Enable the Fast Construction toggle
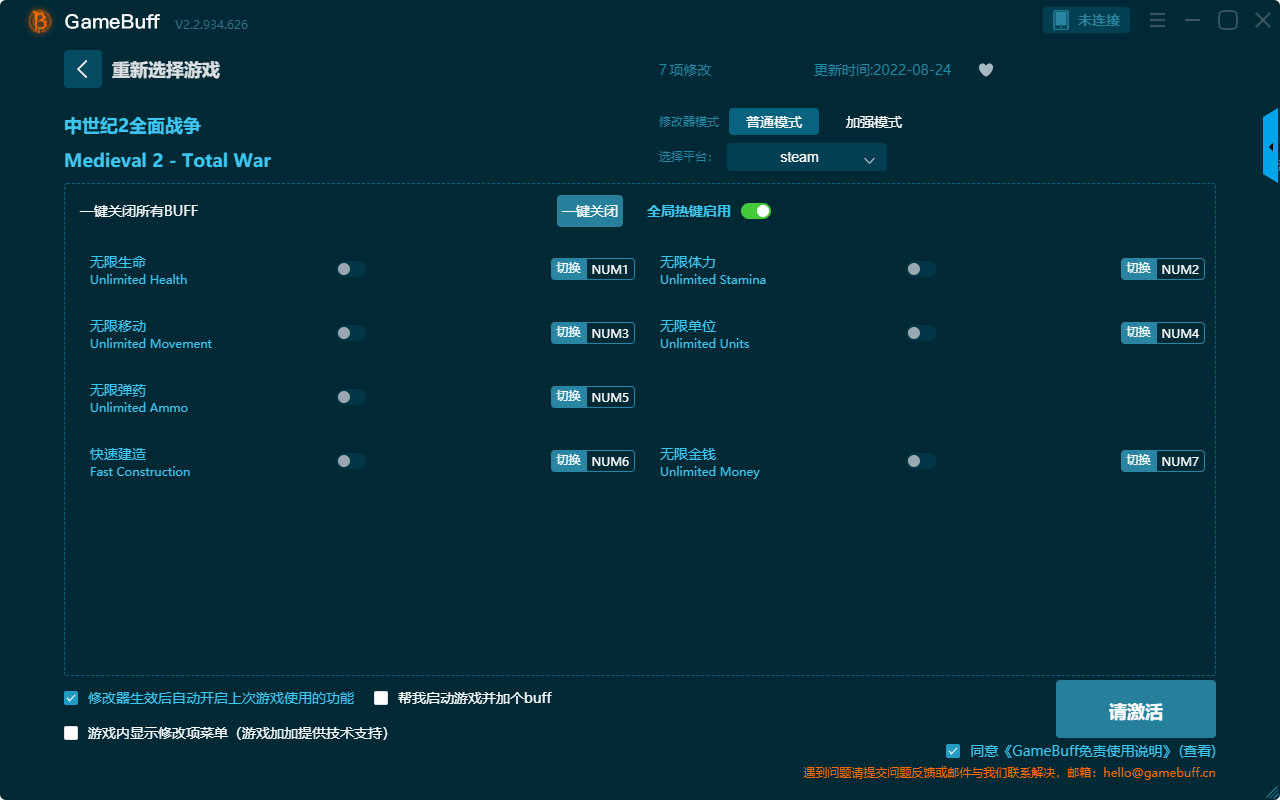Viewport: 1280px width, 800px height. click(351, 461)
